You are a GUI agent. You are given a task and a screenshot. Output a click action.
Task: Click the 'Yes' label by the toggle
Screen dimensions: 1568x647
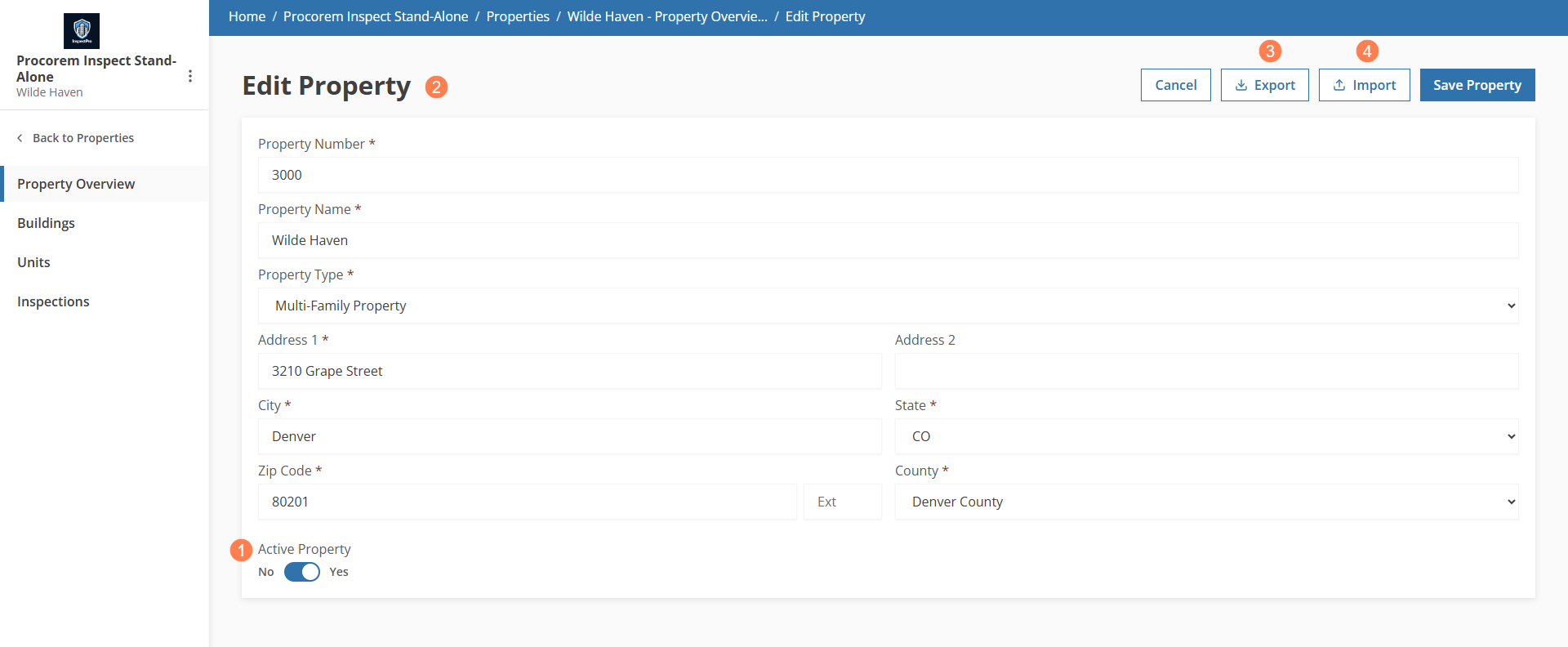pos(339,572)
